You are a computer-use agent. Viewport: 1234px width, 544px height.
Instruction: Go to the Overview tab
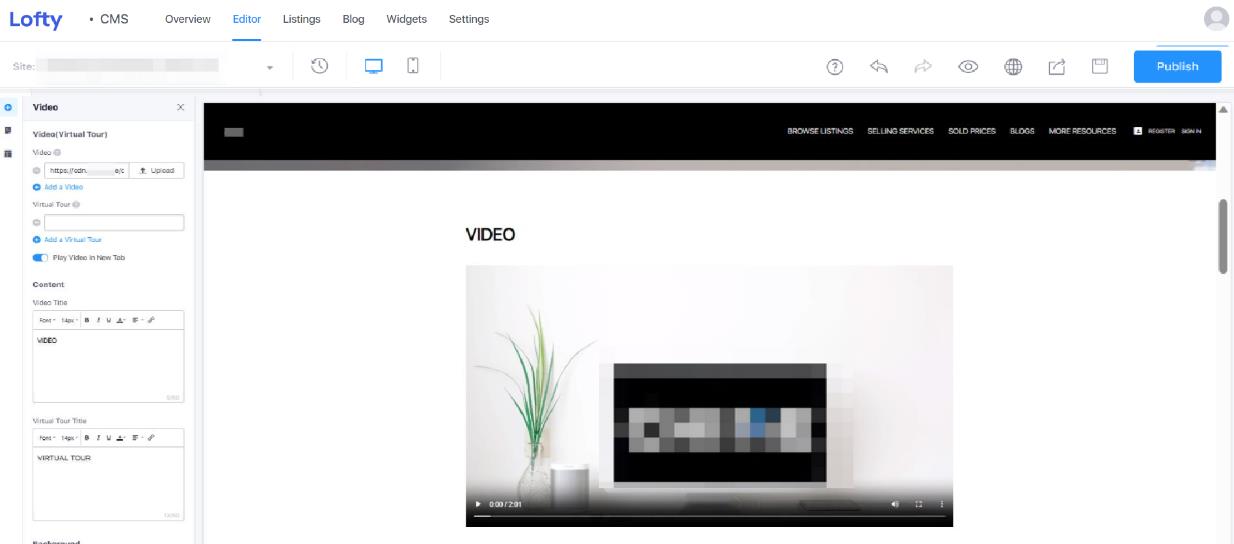tap(188, 19)
